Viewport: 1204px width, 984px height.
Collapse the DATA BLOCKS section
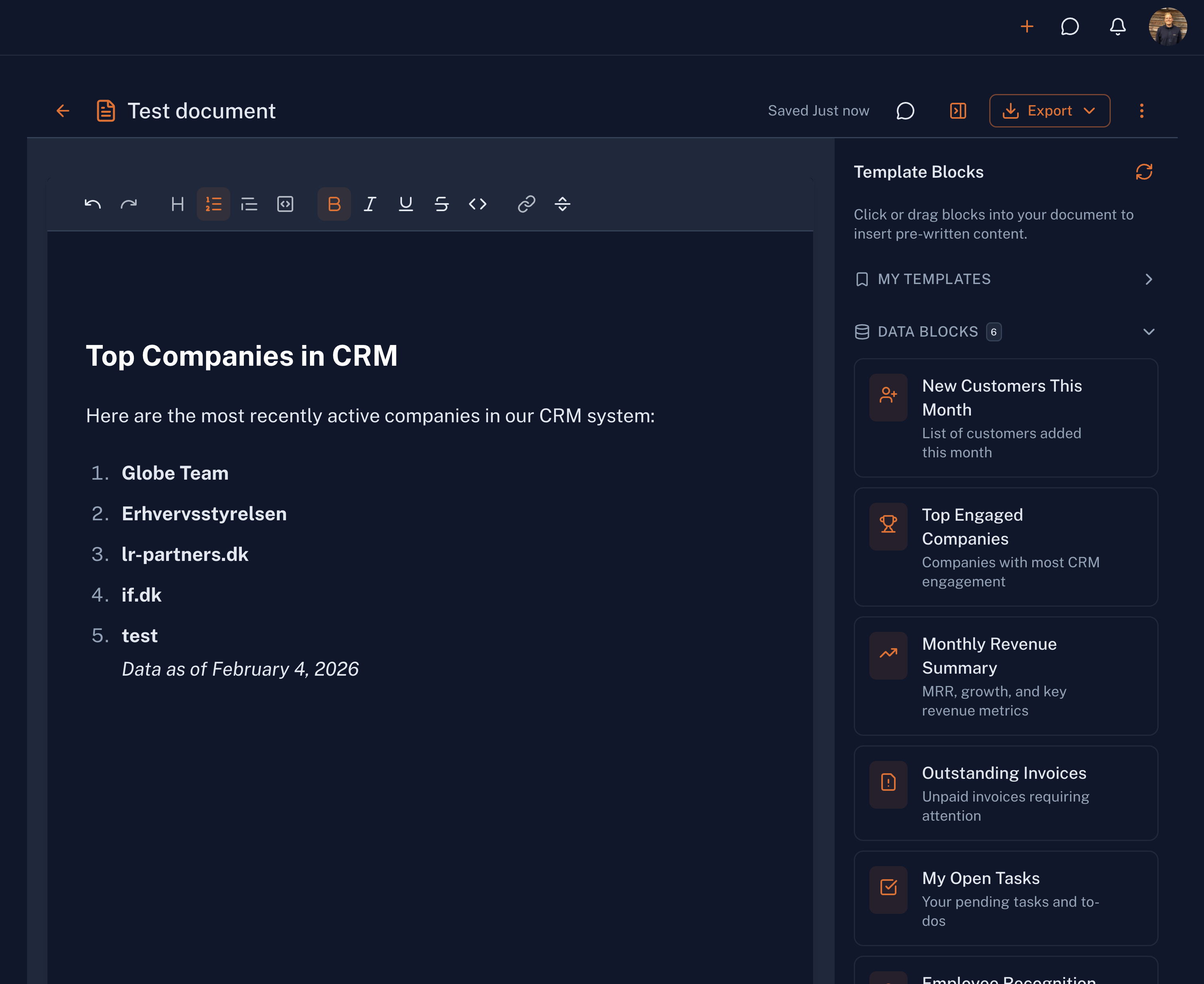1149,331
